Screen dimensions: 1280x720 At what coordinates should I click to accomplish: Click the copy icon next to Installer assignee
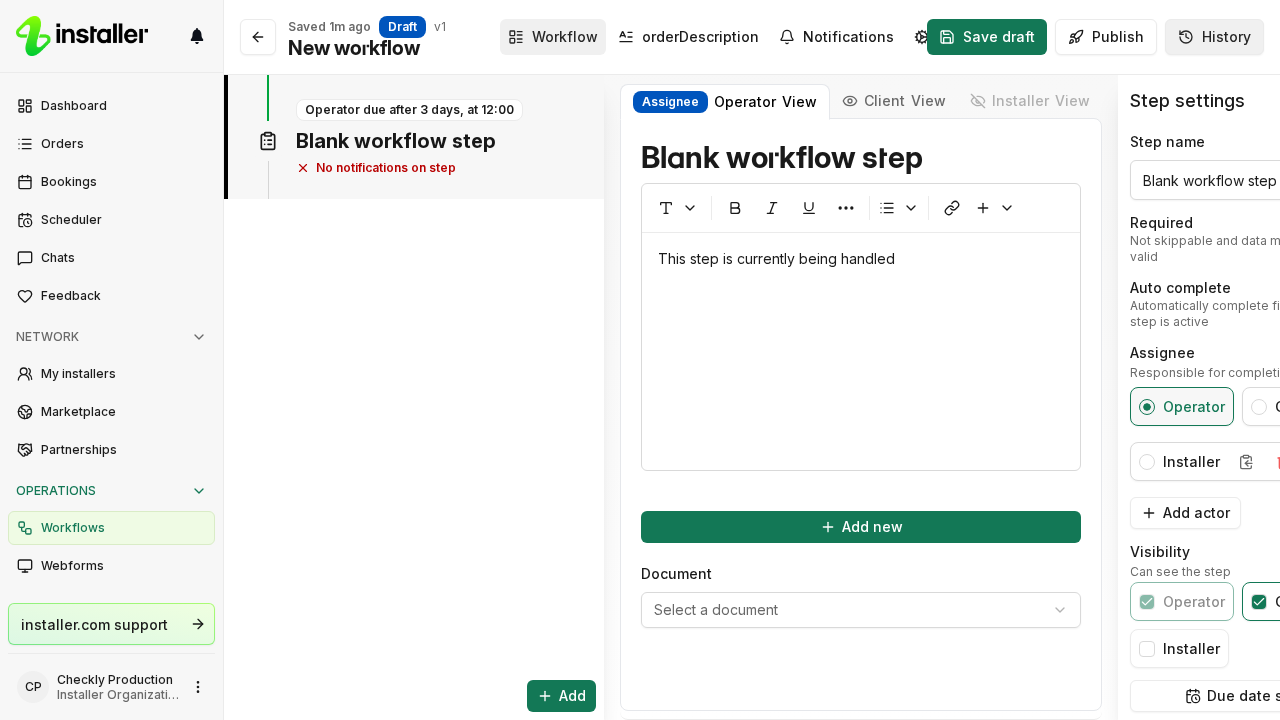coord(1246,462)
